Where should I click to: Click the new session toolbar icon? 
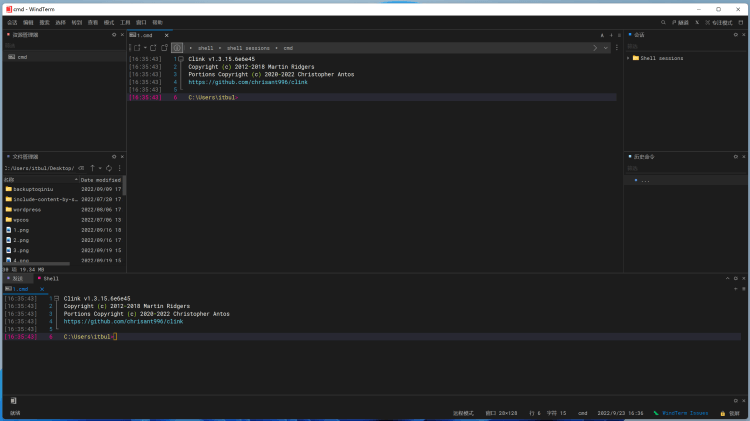pyautogui.click(x=137, y=48)
